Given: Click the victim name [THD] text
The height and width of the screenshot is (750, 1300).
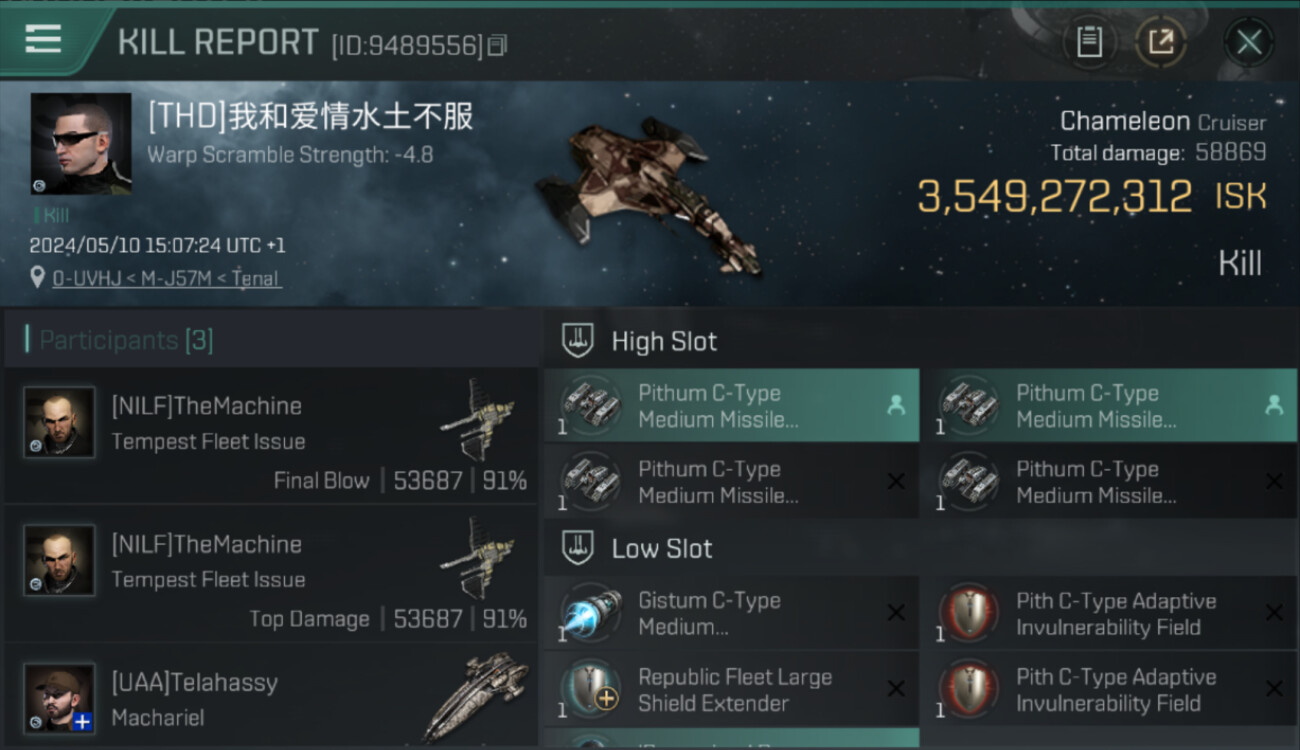Looking at the screenshot, I should [x=310, y=117].
